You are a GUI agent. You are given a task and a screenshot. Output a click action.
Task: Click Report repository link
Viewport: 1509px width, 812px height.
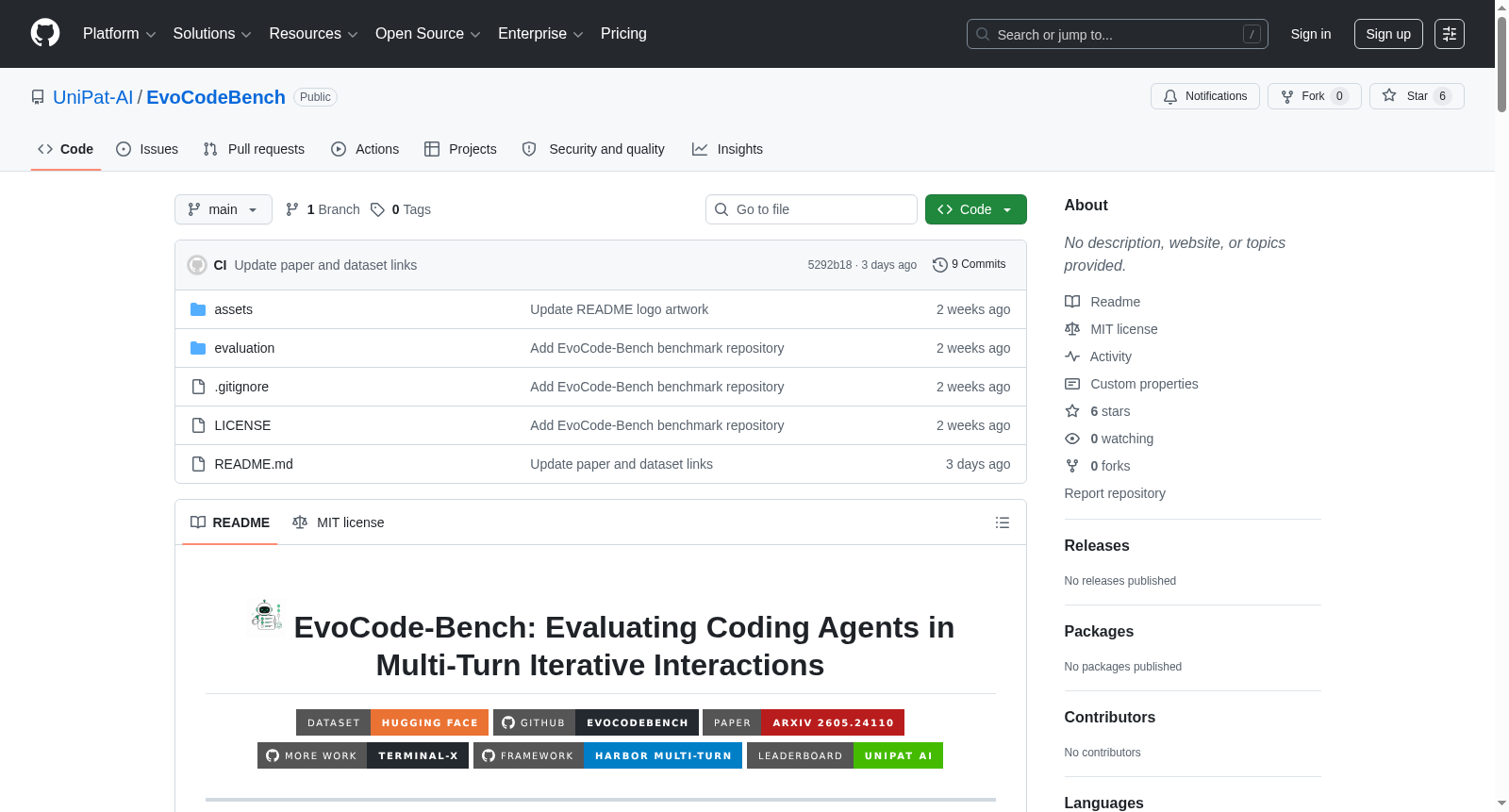pyautogui.click(x=1115, y=493)
